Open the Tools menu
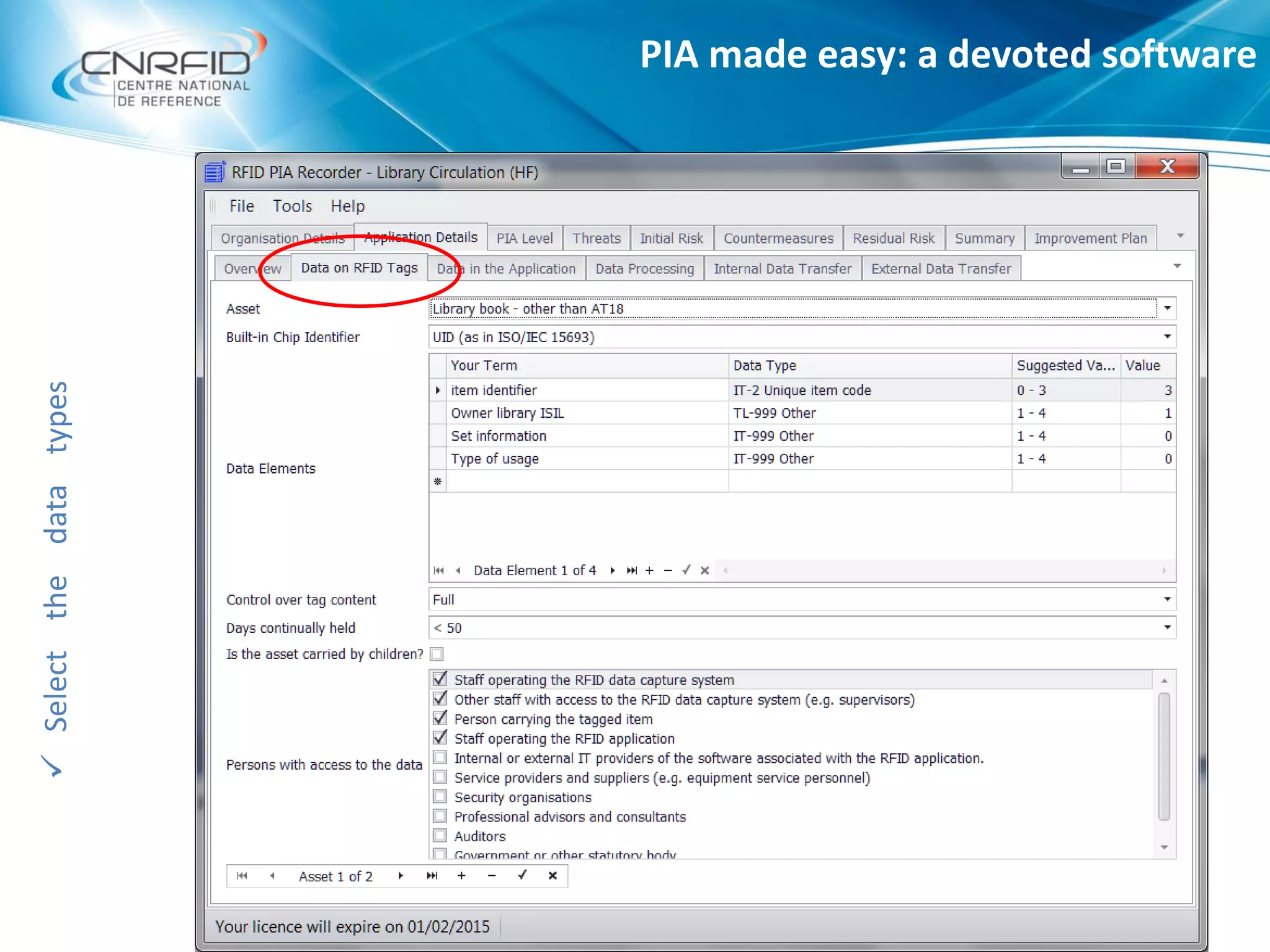Screen dimensions: 1270x952 click(292, 206)
